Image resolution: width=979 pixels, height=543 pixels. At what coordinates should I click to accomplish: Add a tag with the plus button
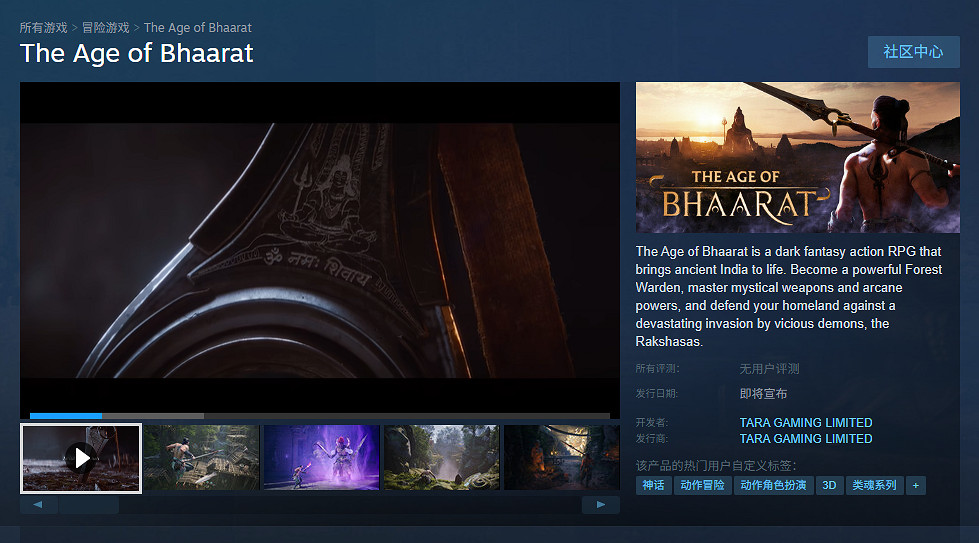916,486
